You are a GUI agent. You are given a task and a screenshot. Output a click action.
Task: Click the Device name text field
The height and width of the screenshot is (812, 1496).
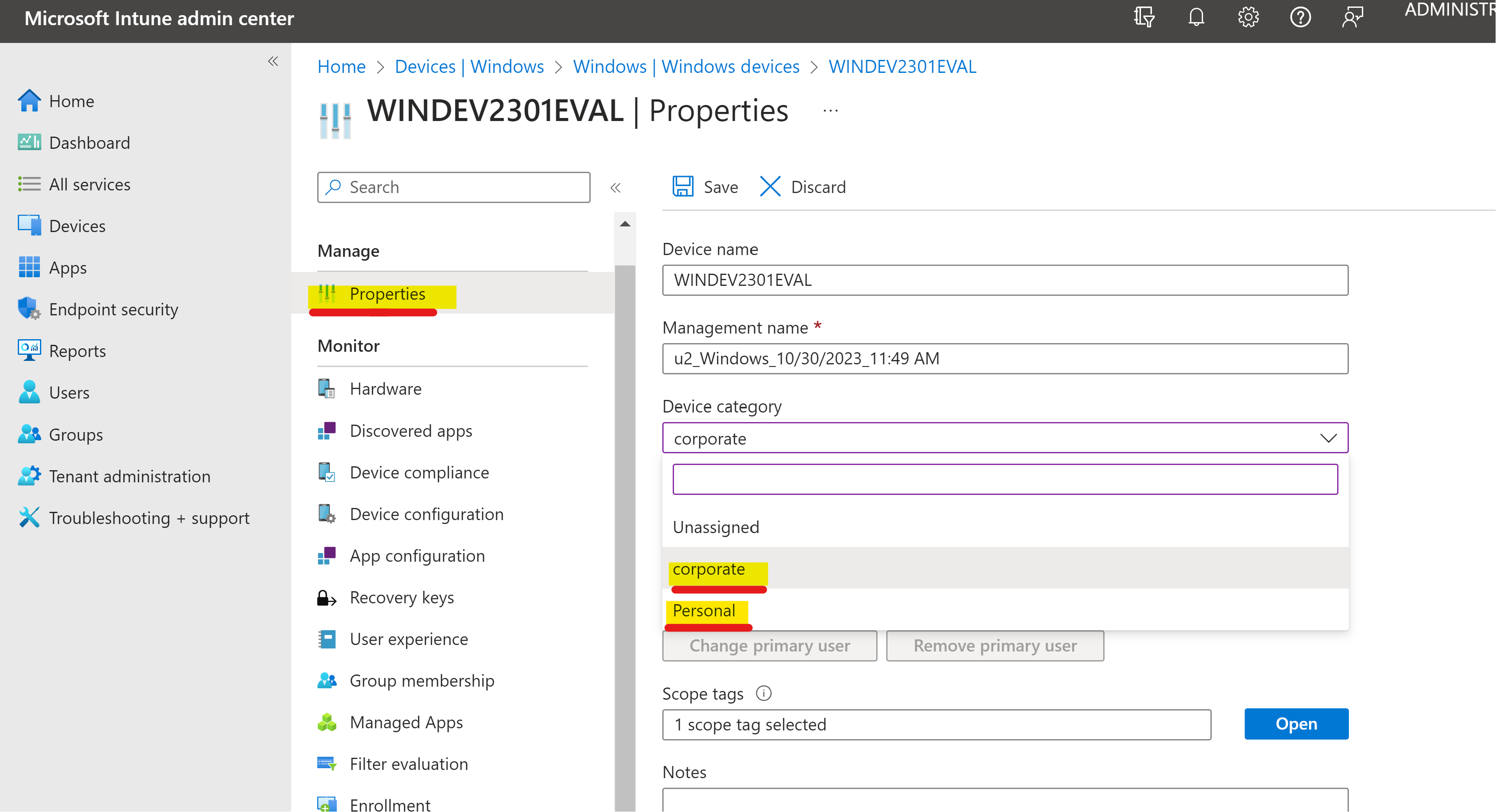pos(1005,280)
